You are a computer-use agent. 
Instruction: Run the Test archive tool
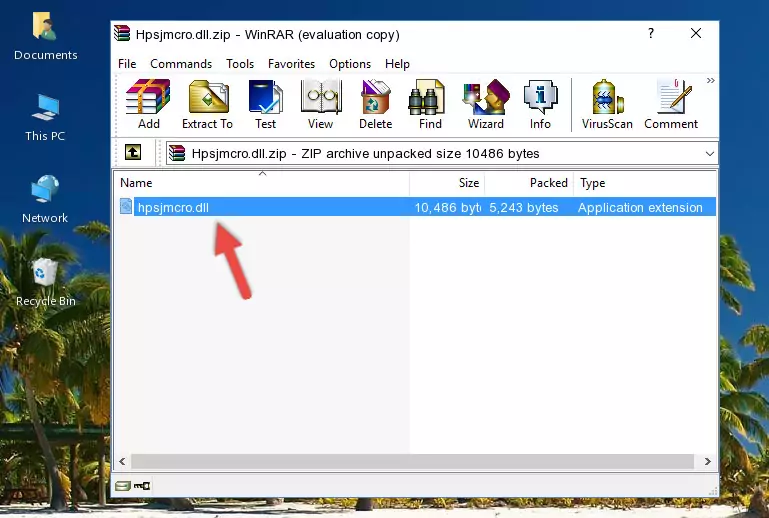(x=265, y=104)
